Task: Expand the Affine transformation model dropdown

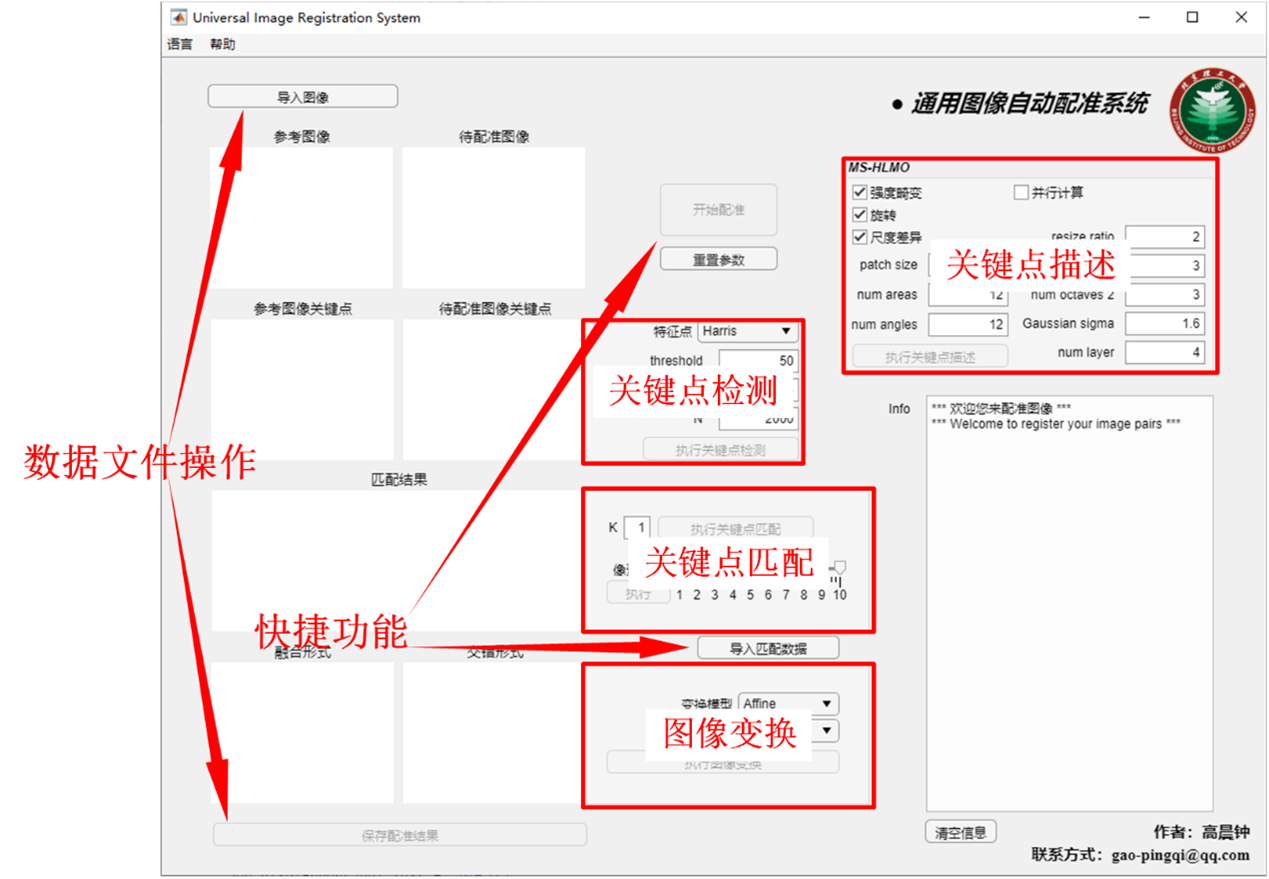Action: point(788,704)
